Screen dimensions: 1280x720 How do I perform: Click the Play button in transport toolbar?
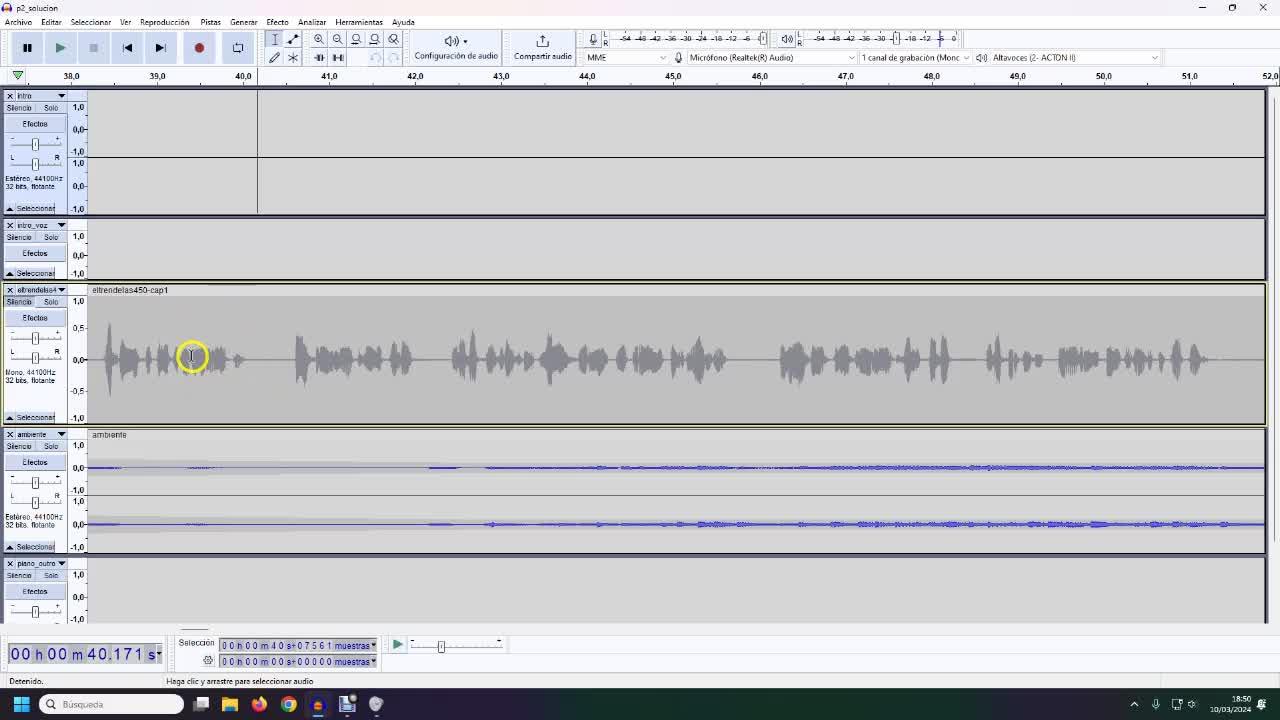click(60, 48)
